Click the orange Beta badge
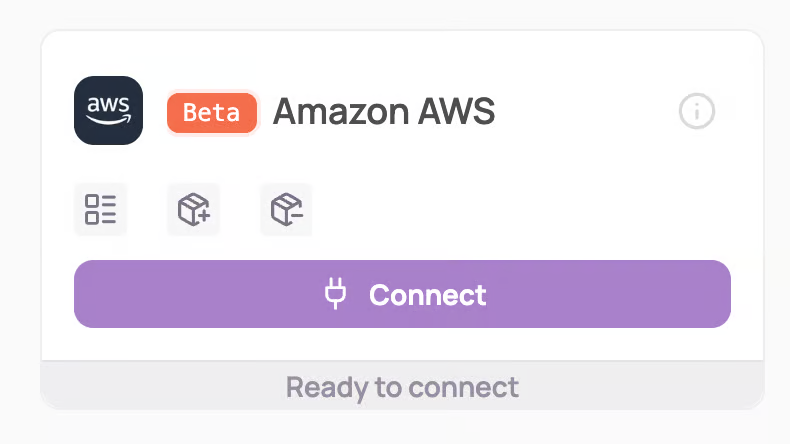Screen dimensions: 790x444 (x=212, y=113)
